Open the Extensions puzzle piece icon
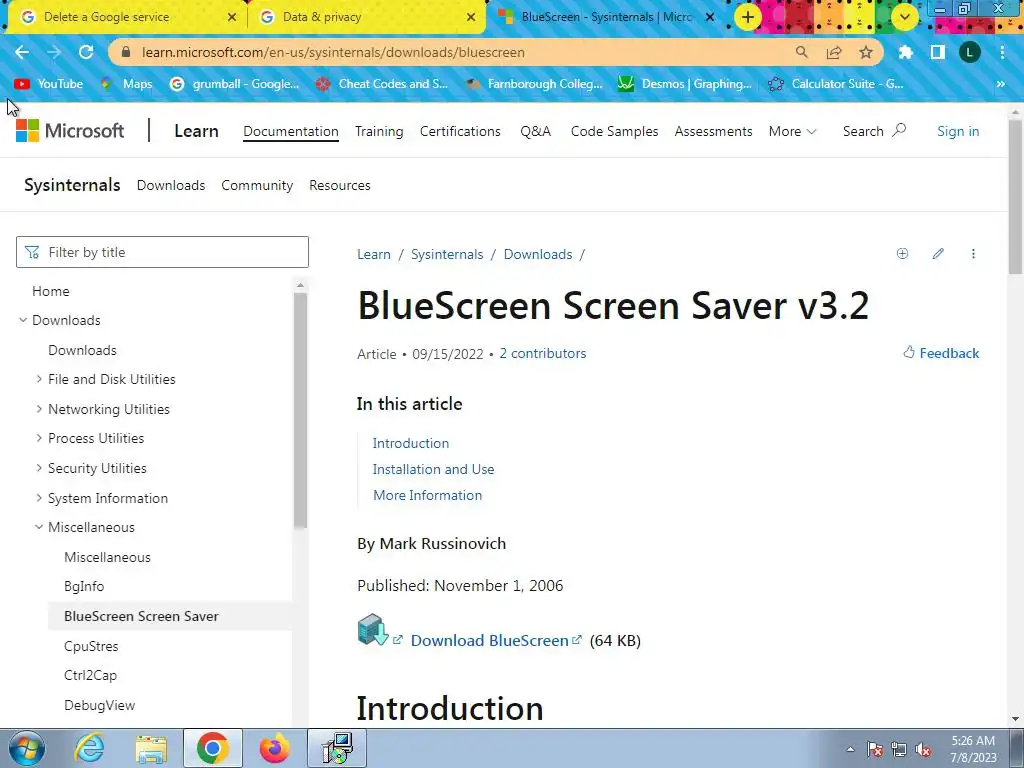 point(906,52)
